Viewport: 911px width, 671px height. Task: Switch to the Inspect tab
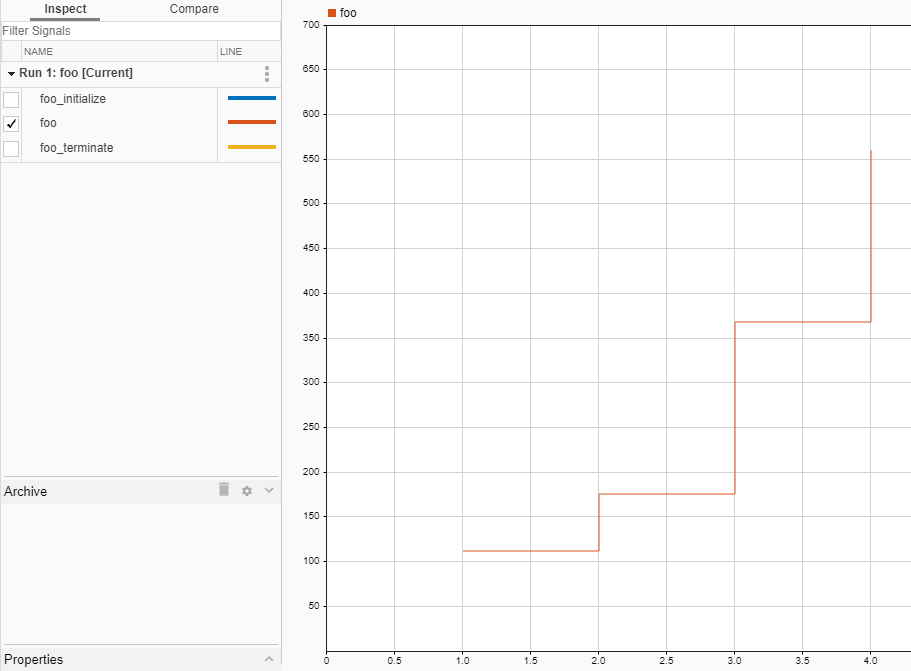[x=65, y=9]
